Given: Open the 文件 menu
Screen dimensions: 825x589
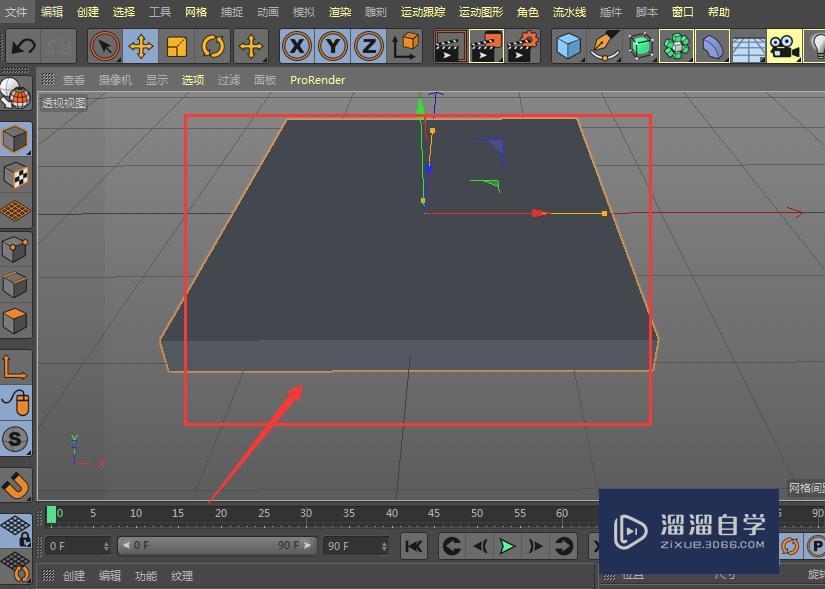Looking at the screenshot, I should pyautogui.click(x=16, y=12).
